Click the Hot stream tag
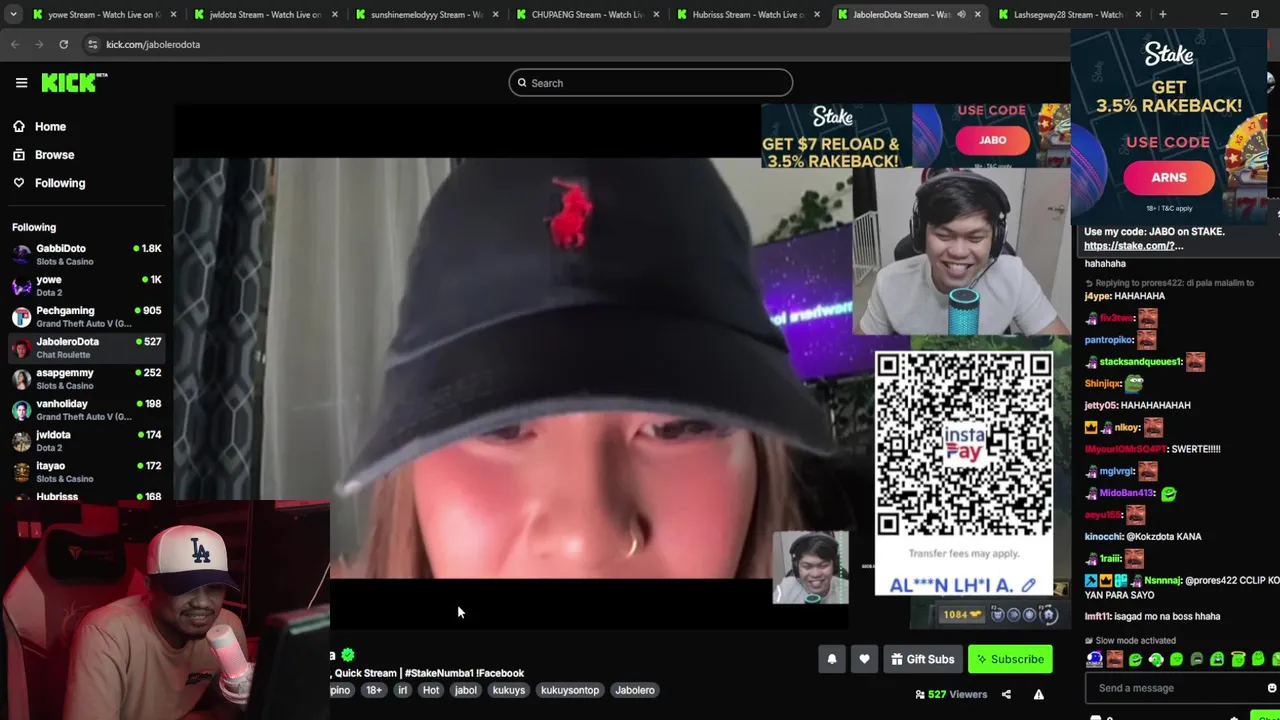The image size is (1280, 720). 431,690
